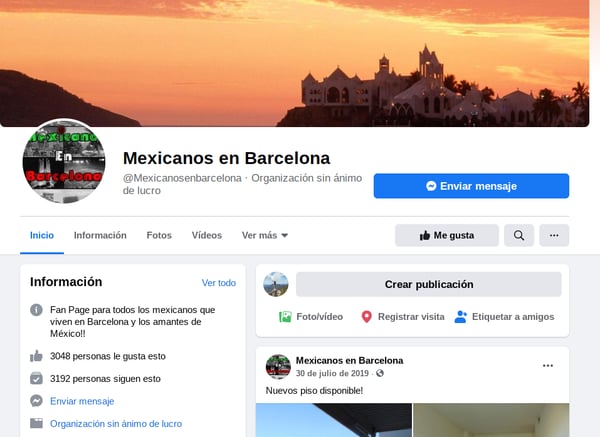Click the blue tag friends icon

pos(460,317)
